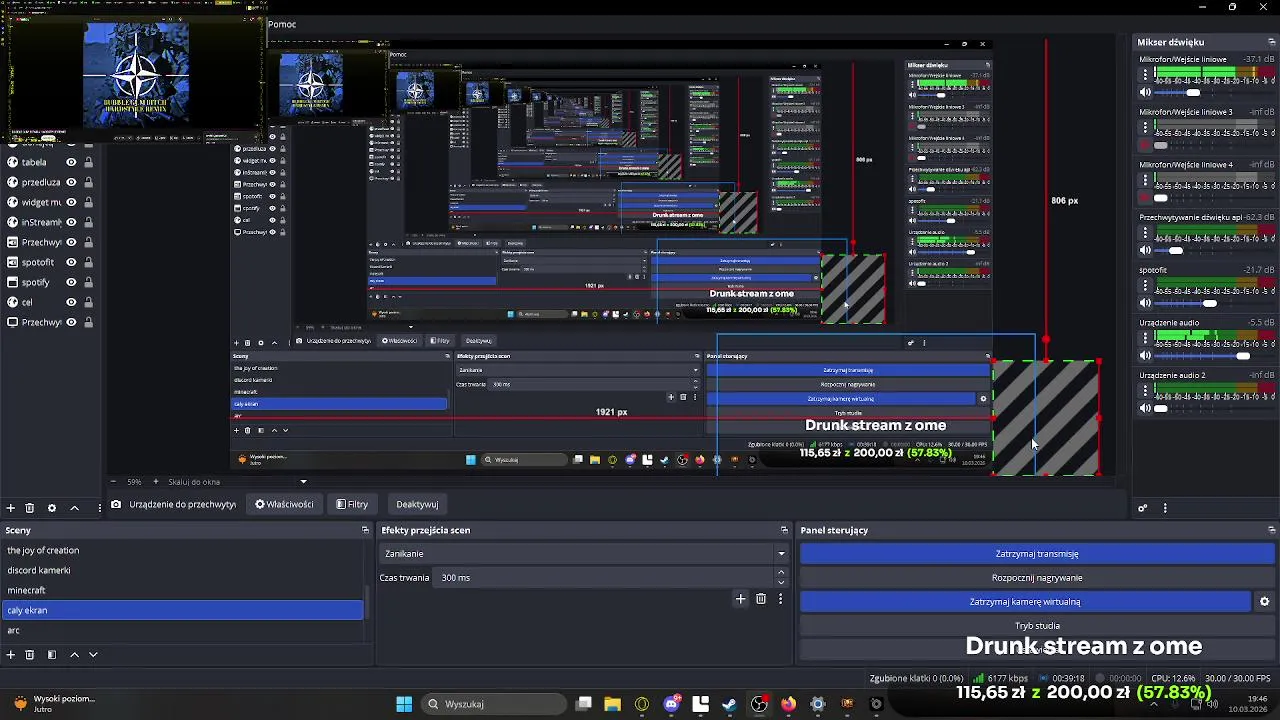1280x720 pixels.
Task: Undock the Sceny panel
Action: pos(365,530)
